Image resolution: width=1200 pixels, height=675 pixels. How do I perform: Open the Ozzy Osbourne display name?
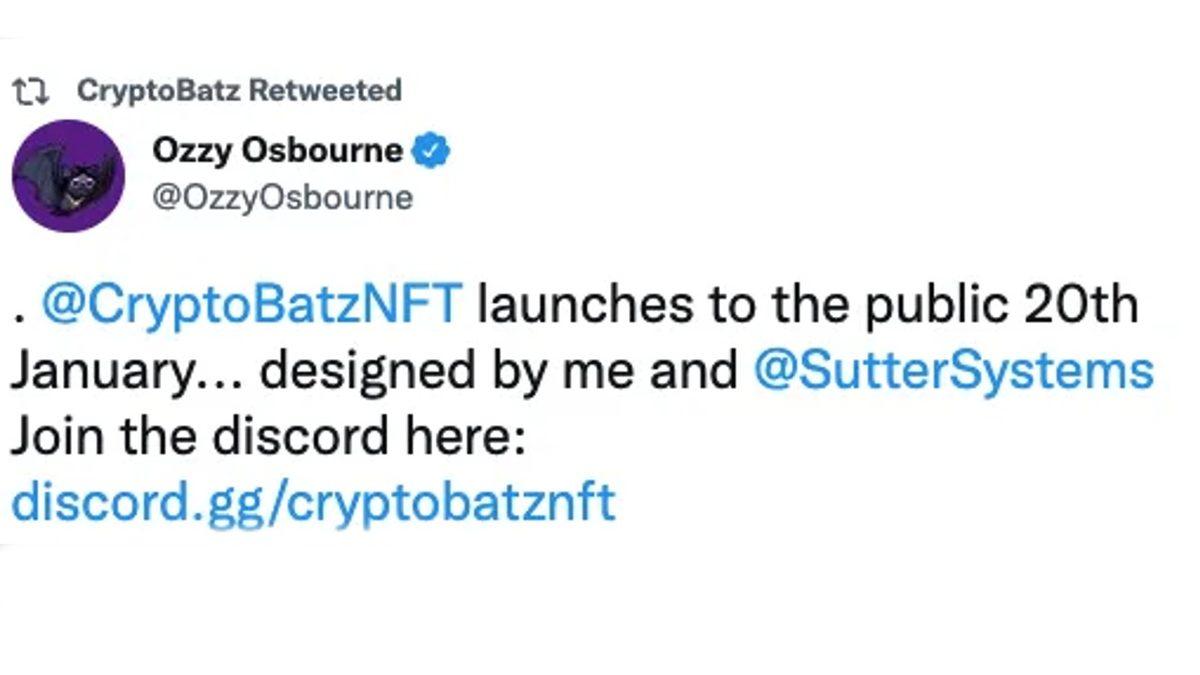tap(278, 151)
